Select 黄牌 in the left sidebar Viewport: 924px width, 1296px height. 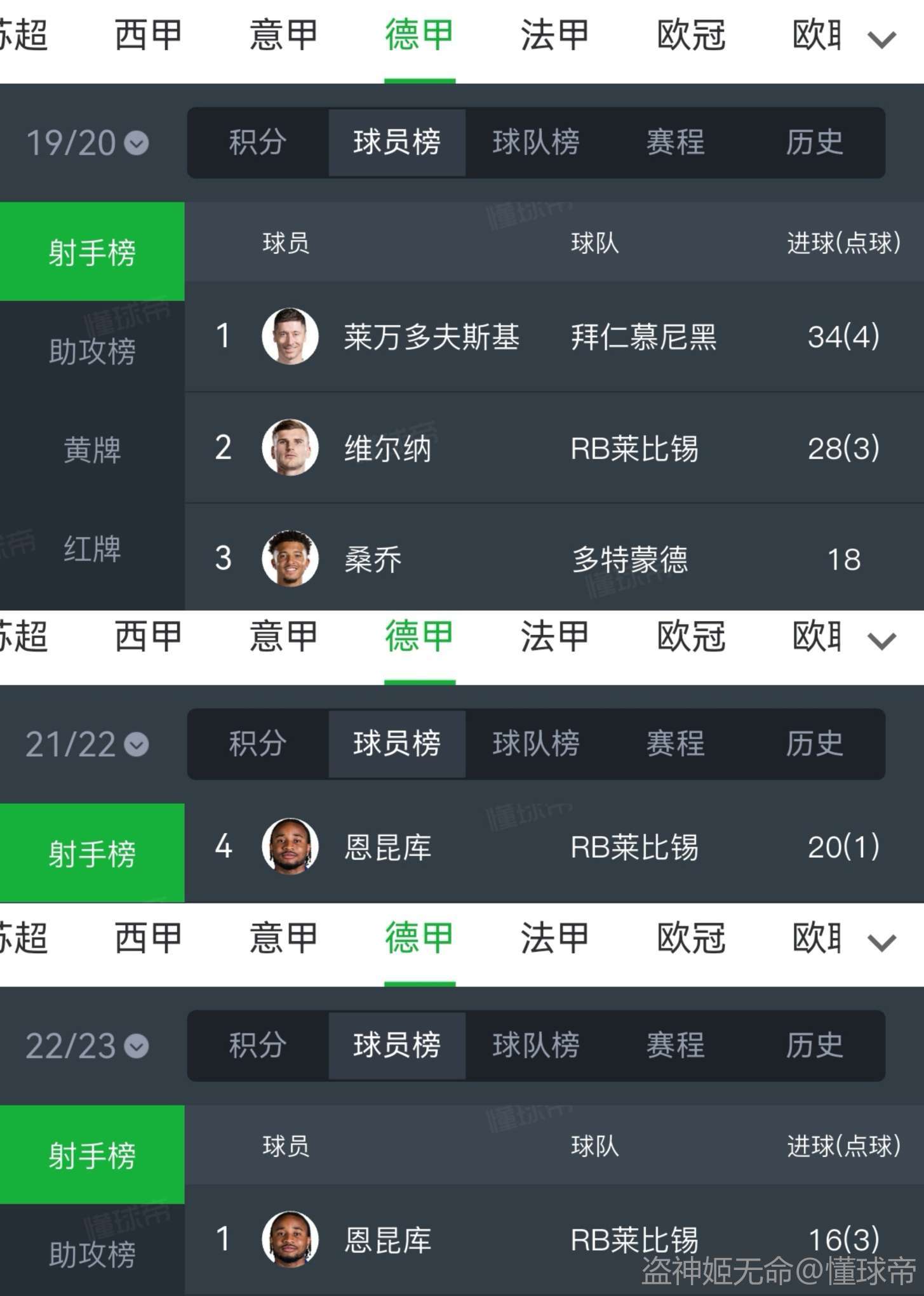click(92, 450)
